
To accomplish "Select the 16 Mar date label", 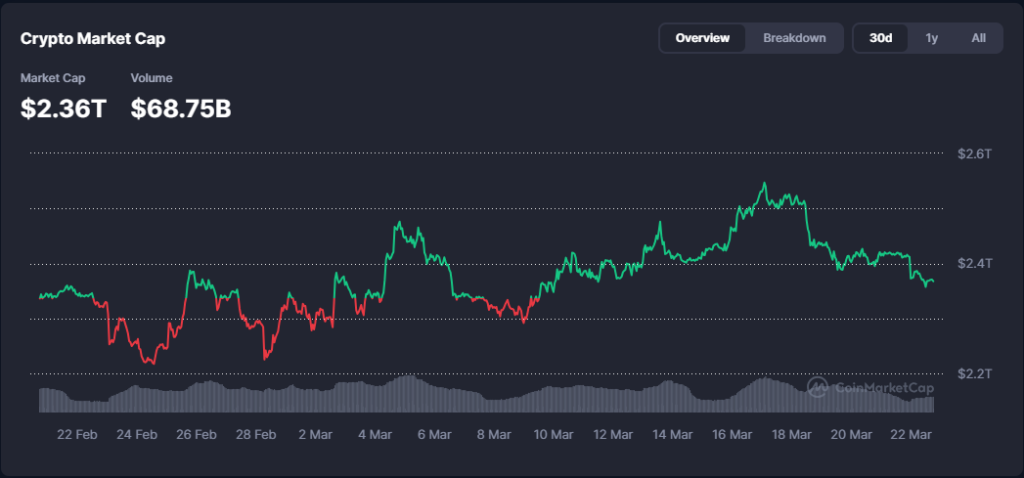I will pyautogui.click(x=732, y=435).
